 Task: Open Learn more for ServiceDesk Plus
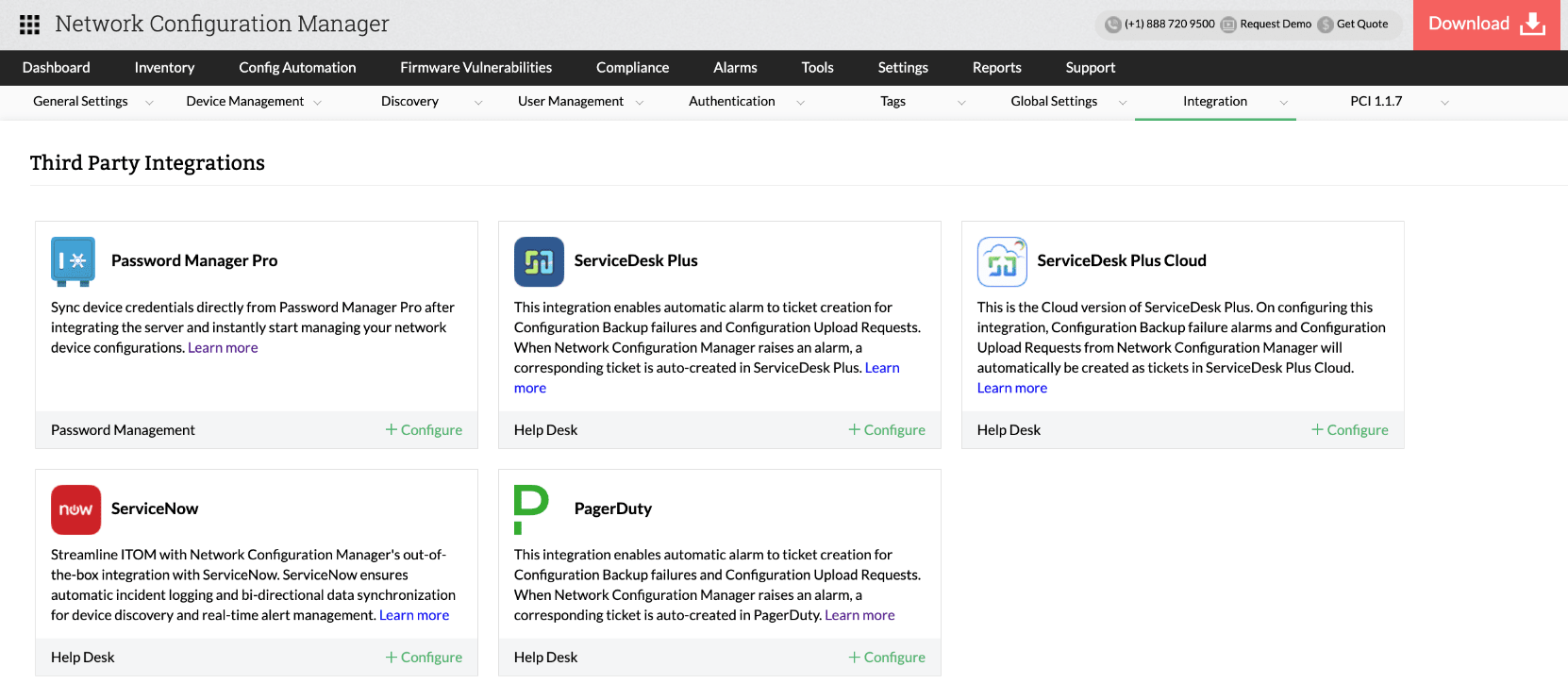pyautogui.click(x=882, y=368)
